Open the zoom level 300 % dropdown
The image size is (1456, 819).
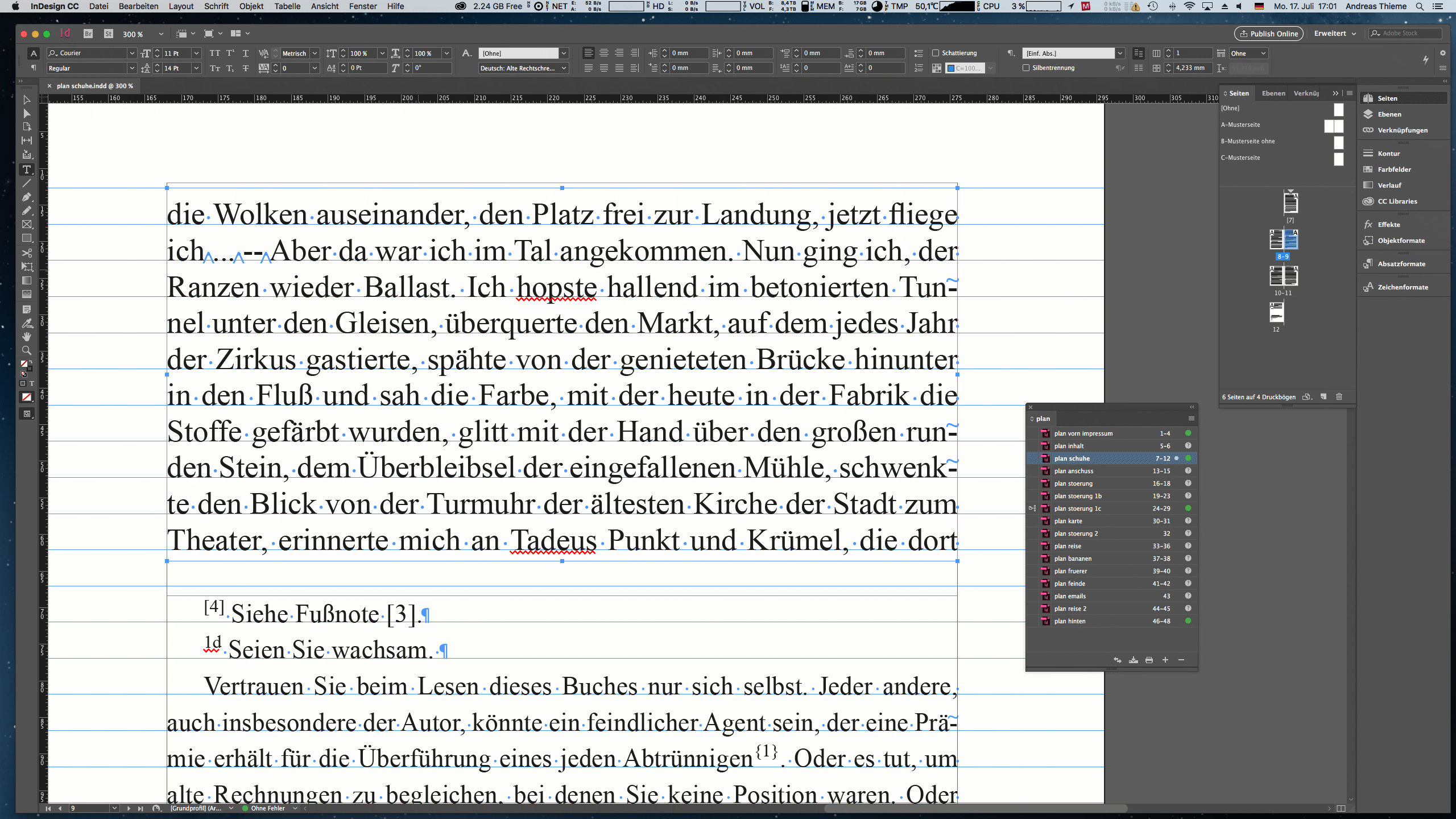click(161, 34)
